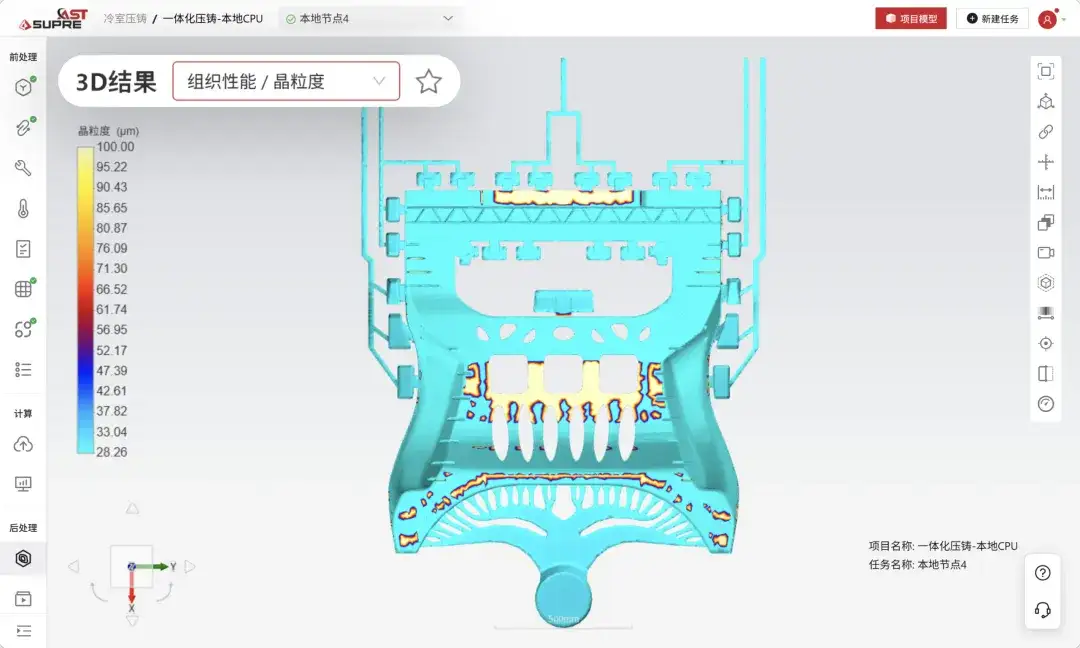Click the crosshair target probe icon
Screen dimensions: 1080x648
[x=1046, y=344]
